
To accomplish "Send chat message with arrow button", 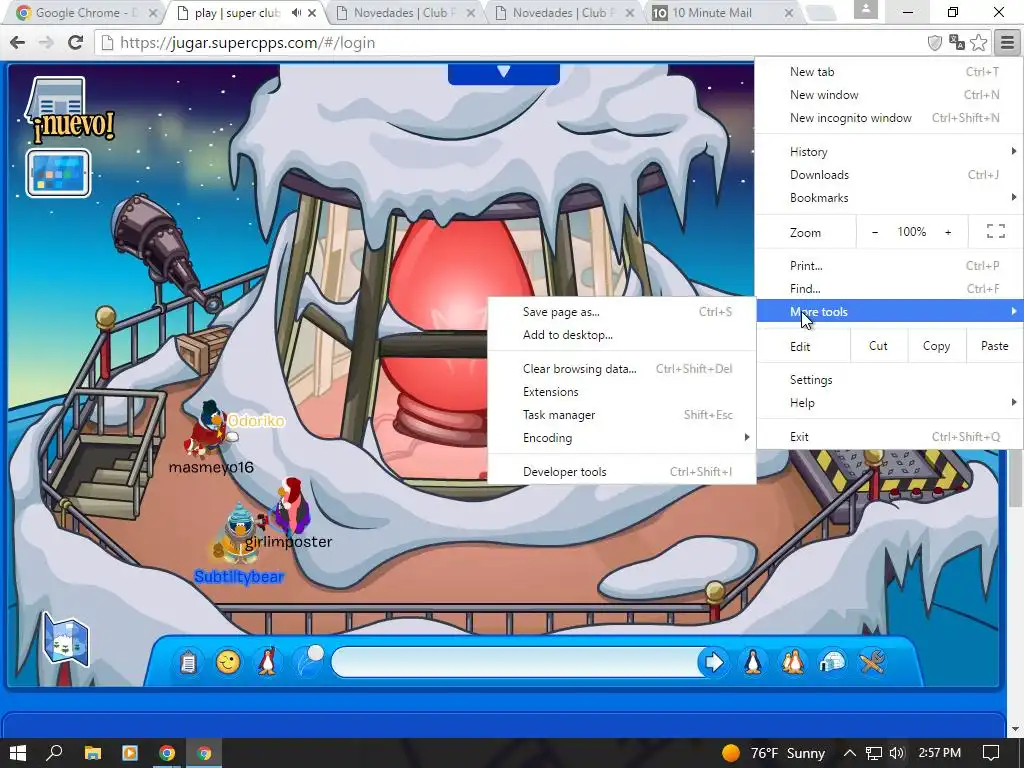I will coord(713,663).
